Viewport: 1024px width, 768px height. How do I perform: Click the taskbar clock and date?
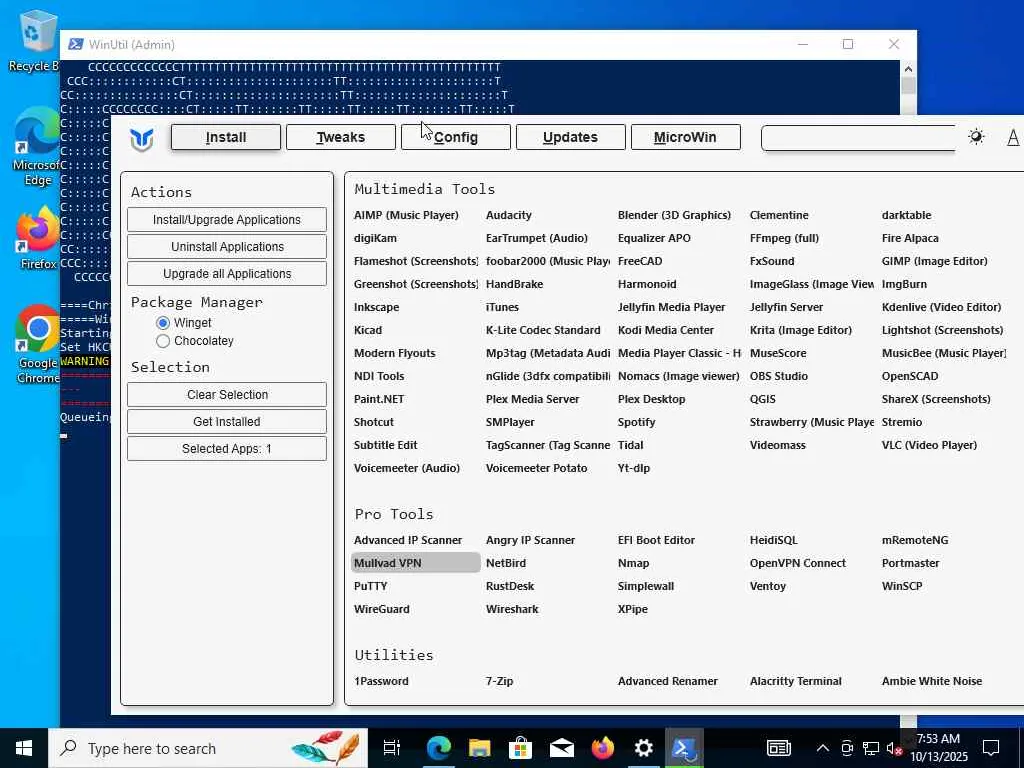pyautogui.click(x=939, y=748)
